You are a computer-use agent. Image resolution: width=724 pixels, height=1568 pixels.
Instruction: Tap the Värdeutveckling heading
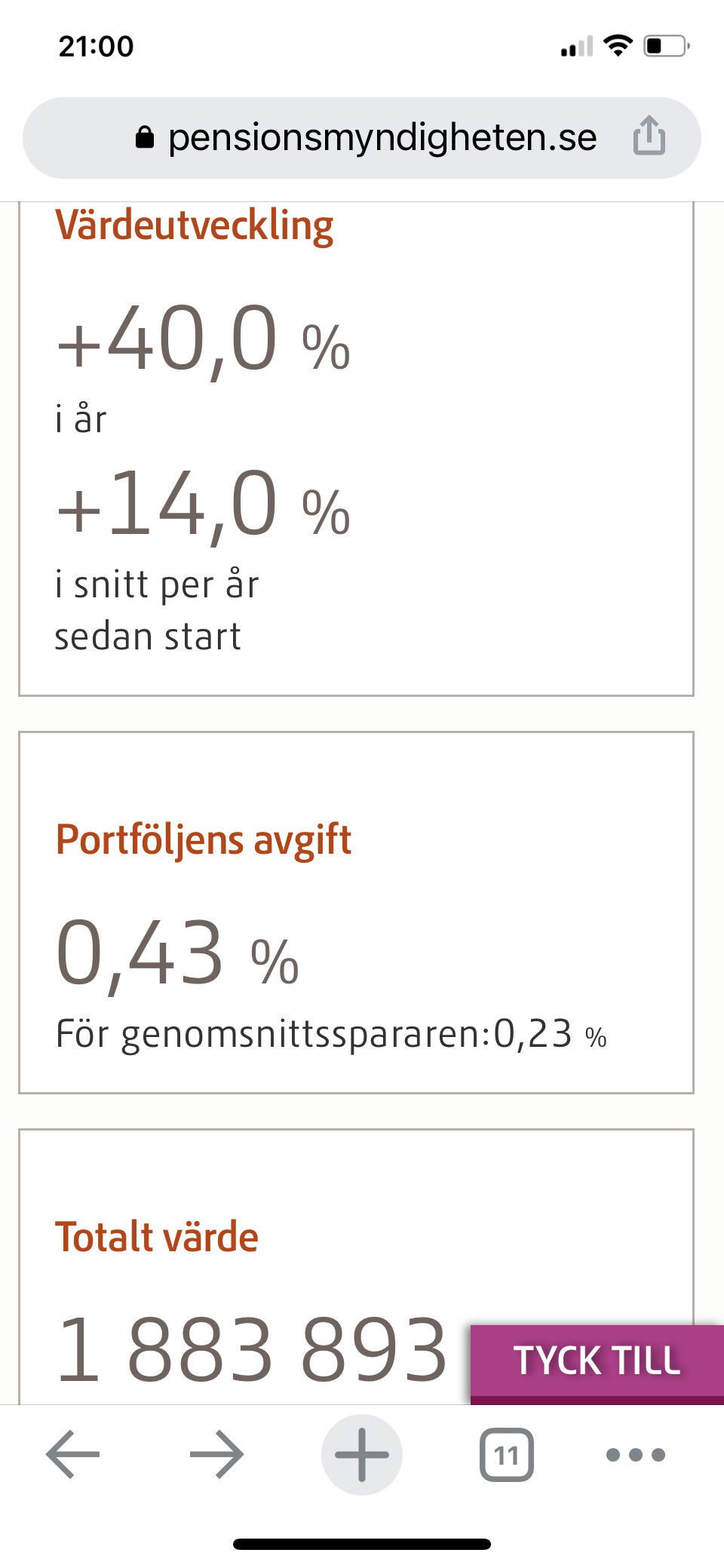coord(195,226)
